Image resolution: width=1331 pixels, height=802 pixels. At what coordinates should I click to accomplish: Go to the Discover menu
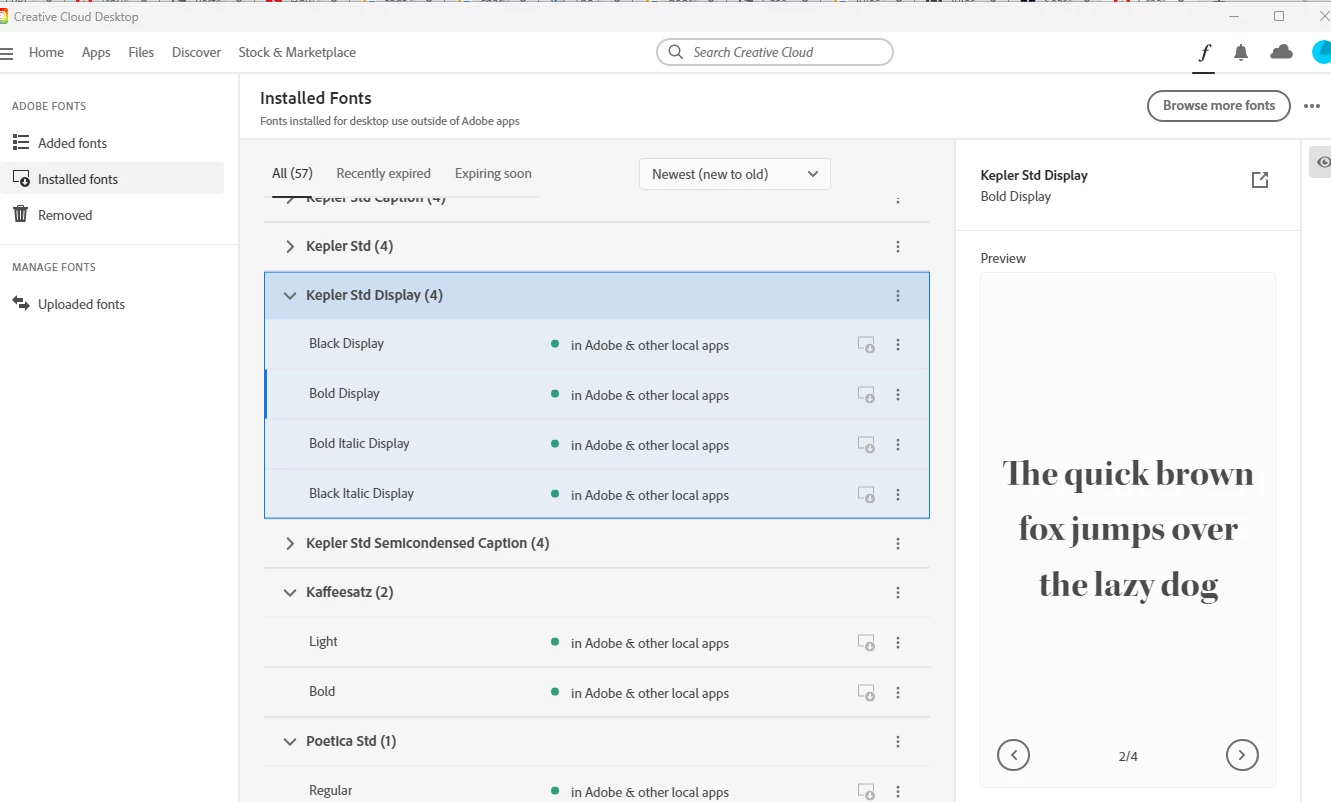196,52
